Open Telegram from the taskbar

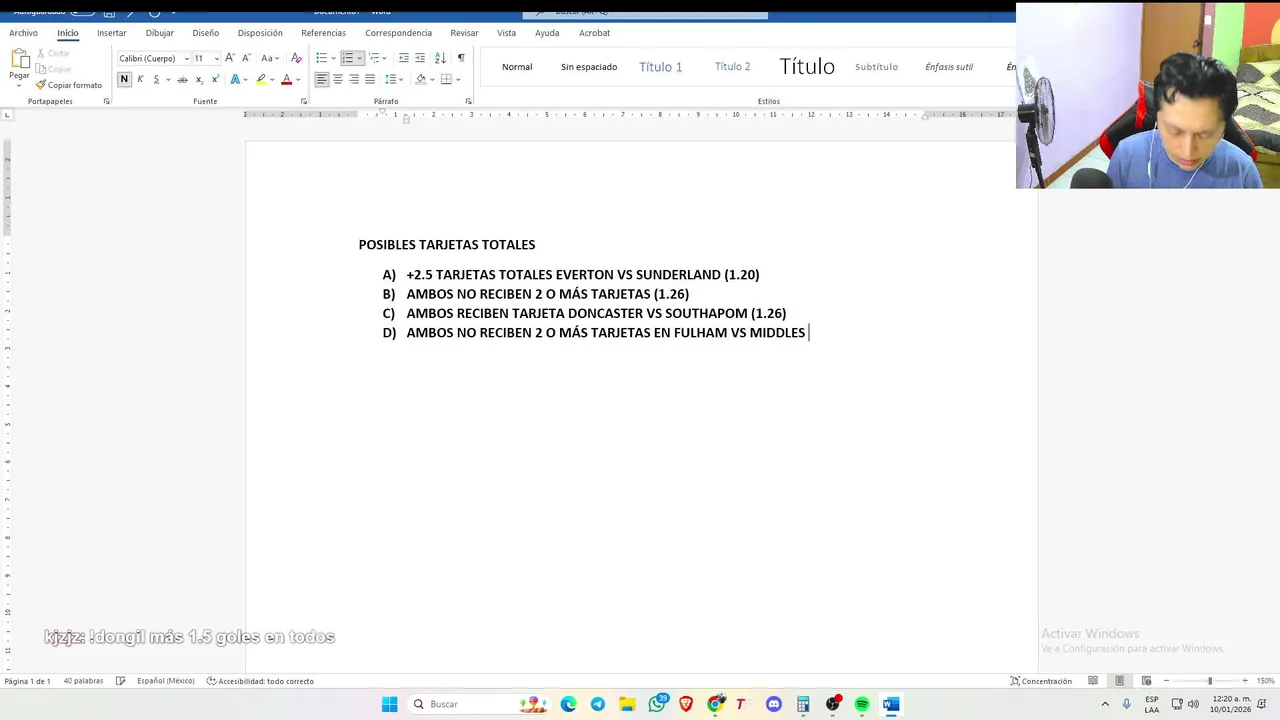[598, 704]
